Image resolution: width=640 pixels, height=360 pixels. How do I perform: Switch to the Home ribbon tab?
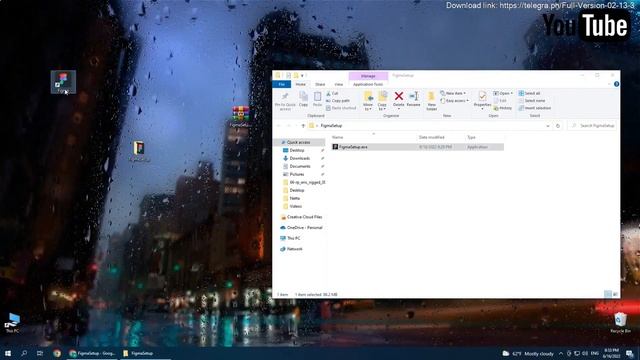pyautogui.click(x=301, y=84)
